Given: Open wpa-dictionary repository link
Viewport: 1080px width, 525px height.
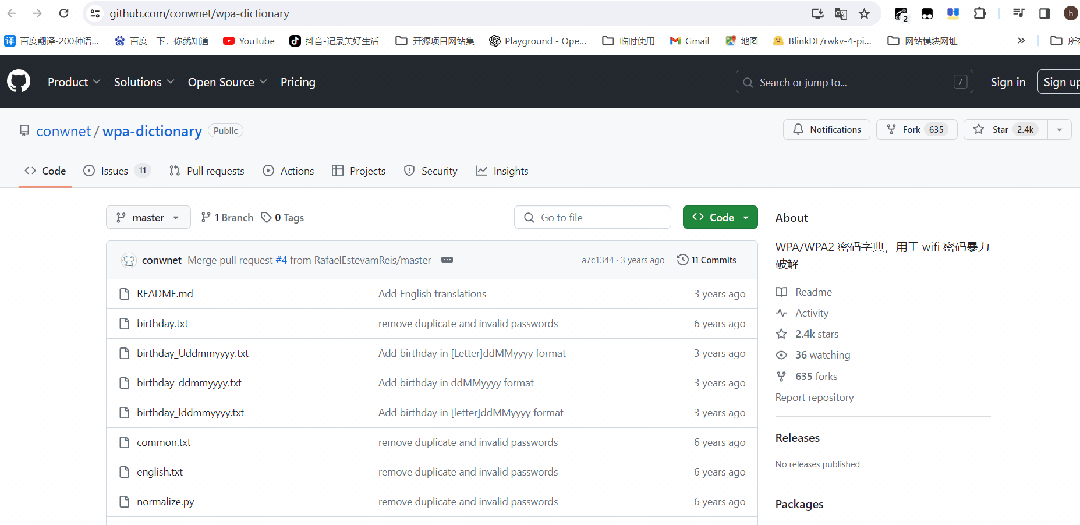Looking at the screenshot, I should 152,131.
